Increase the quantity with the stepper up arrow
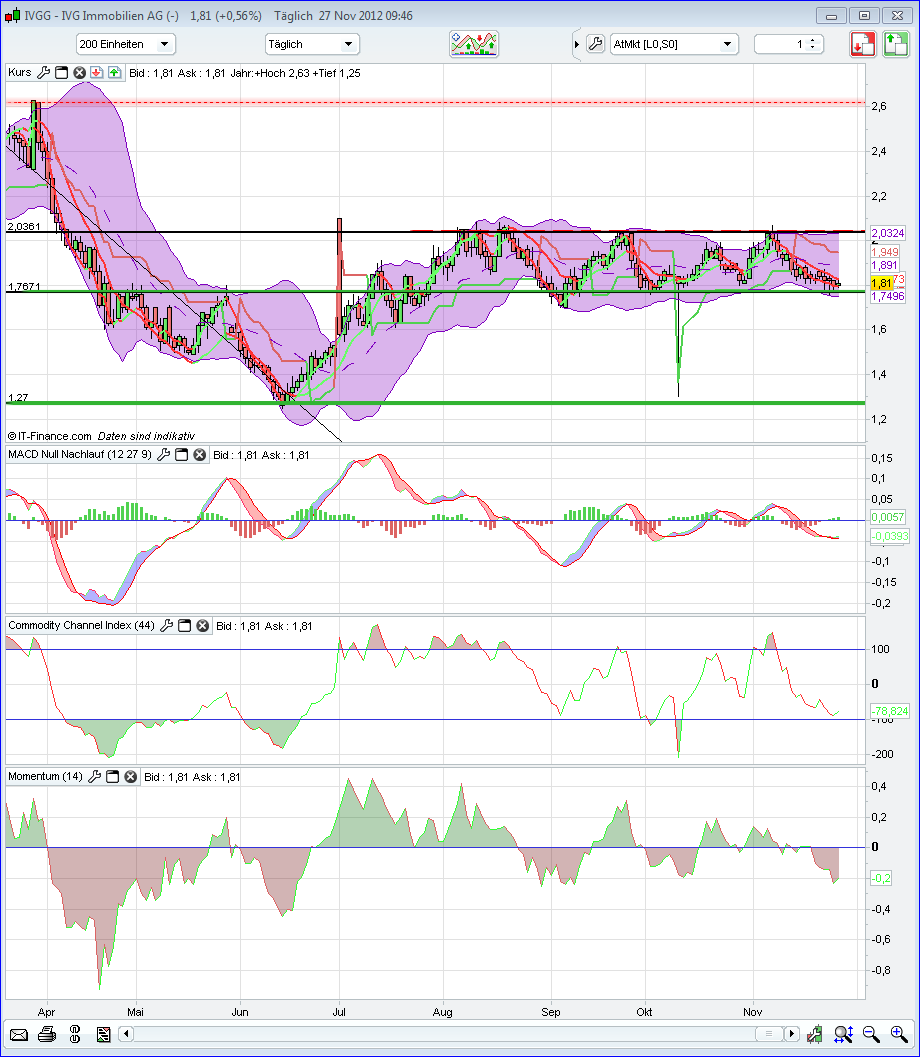 coord(812,40)
